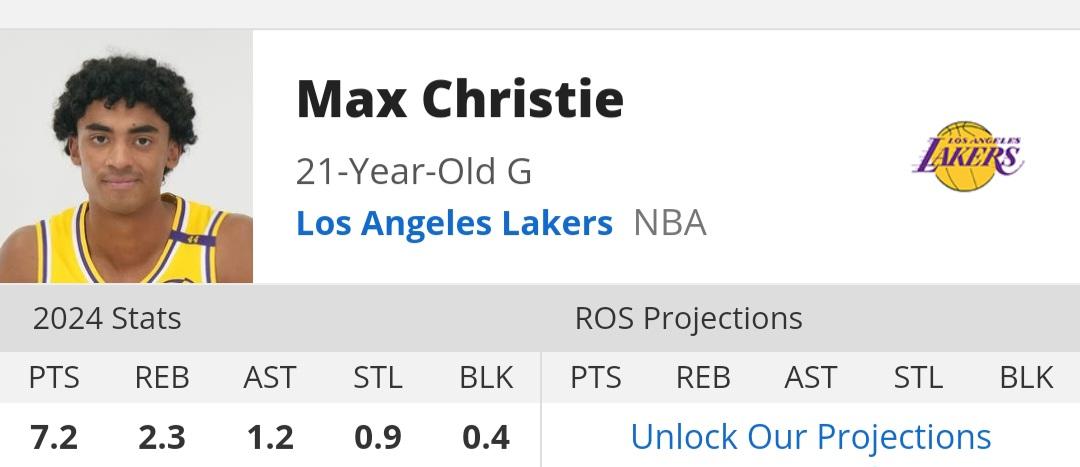
Task: Open the Los Angeles Lakers team link
Action: coord(454,223)
